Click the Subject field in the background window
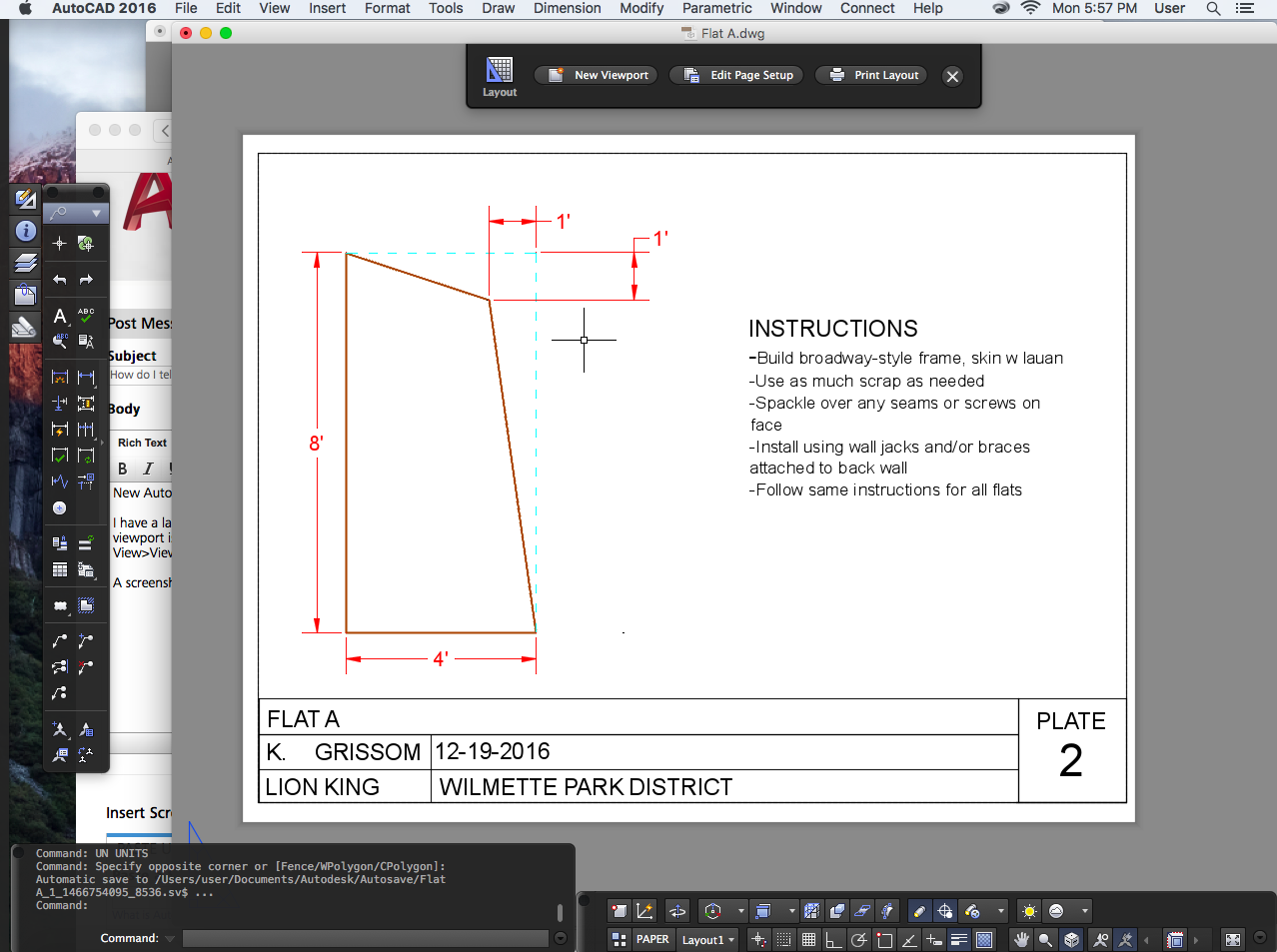The image size is (1277, 952). (x=140, y=375)
